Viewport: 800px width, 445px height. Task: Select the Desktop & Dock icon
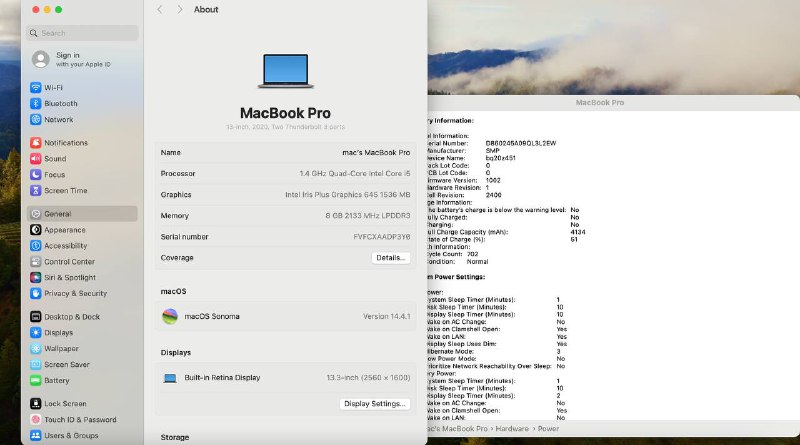click(x=36, y=317)
